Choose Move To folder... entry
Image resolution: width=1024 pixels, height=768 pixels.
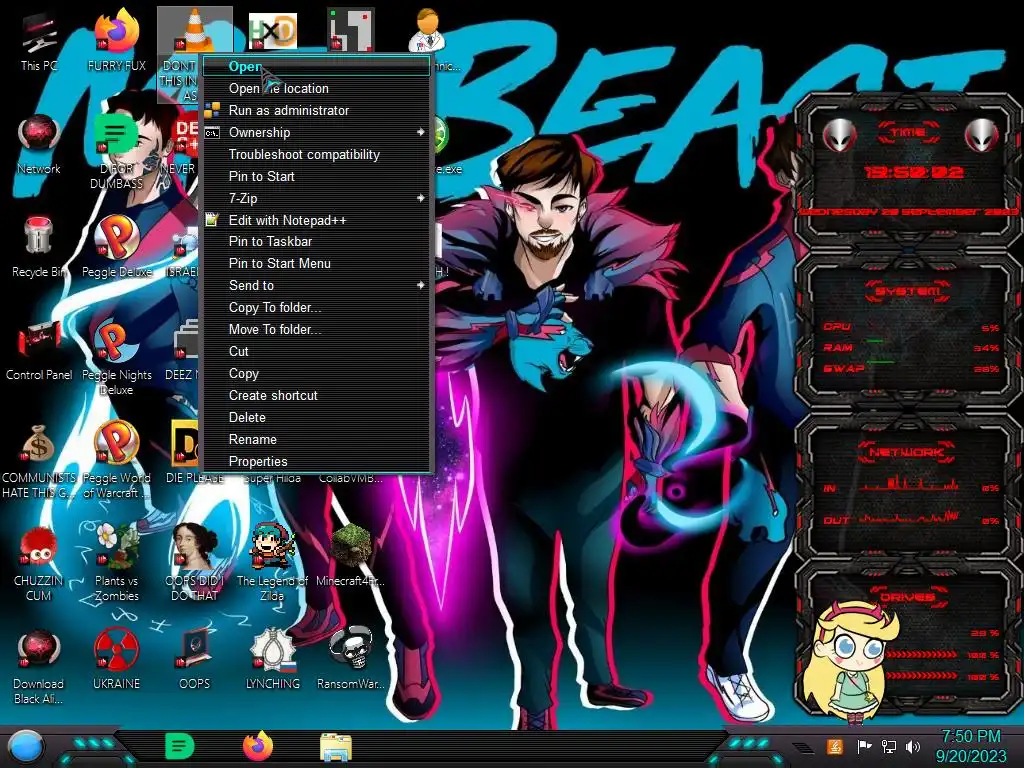pos(317,329)
